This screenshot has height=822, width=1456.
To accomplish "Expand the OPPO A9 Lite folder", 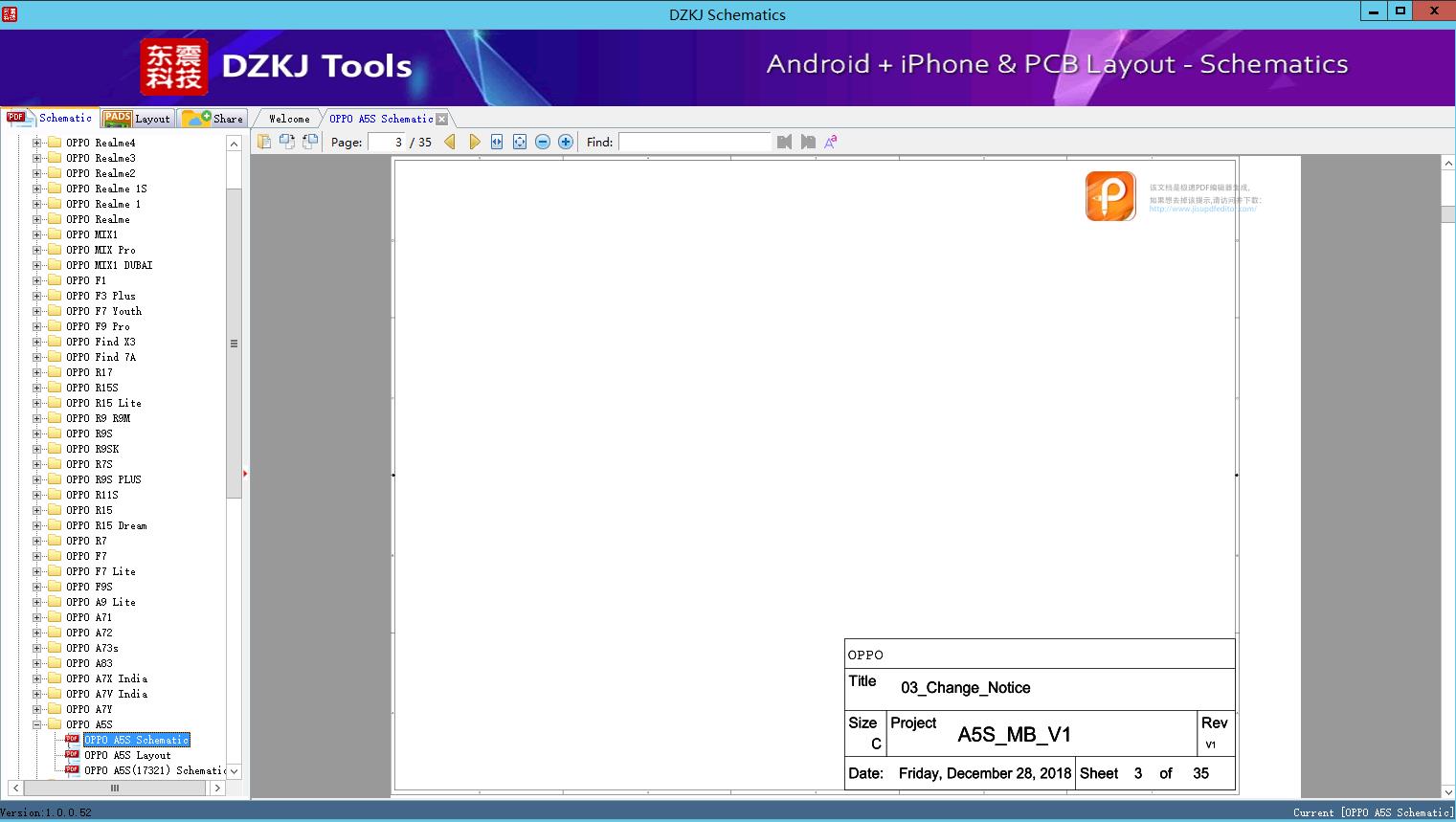I will (x=36, y=602).
